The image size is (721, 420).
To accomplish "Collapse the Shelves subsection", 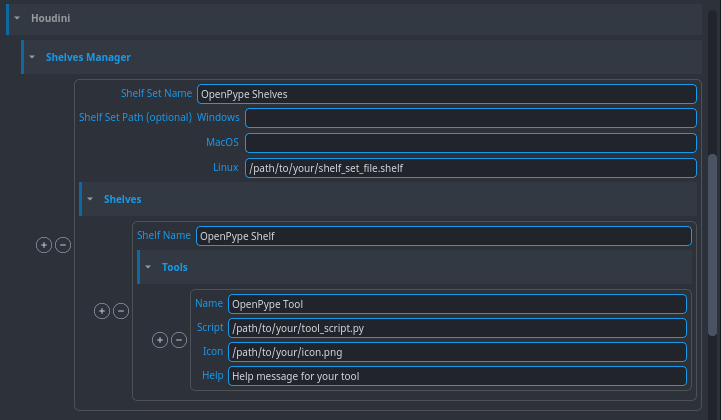I will coord(91,199).
